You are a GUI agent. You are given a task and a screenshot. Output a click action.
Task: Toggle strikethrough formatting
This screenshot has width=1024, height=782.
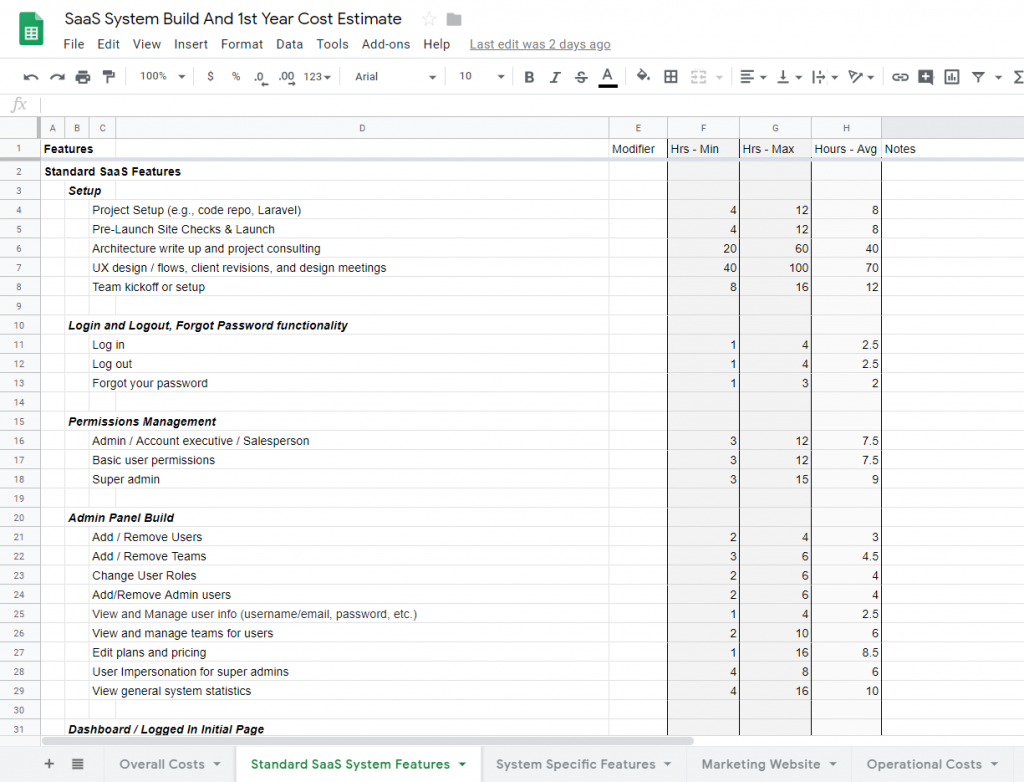[x=581, y=77]
